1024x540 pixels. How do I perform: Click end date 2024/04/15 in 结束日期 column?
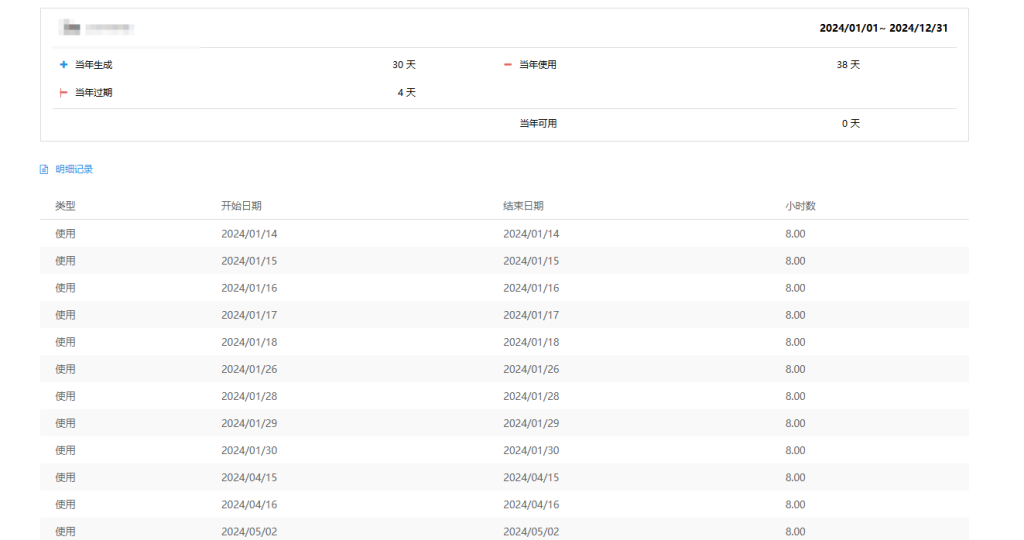pos(531,477)
